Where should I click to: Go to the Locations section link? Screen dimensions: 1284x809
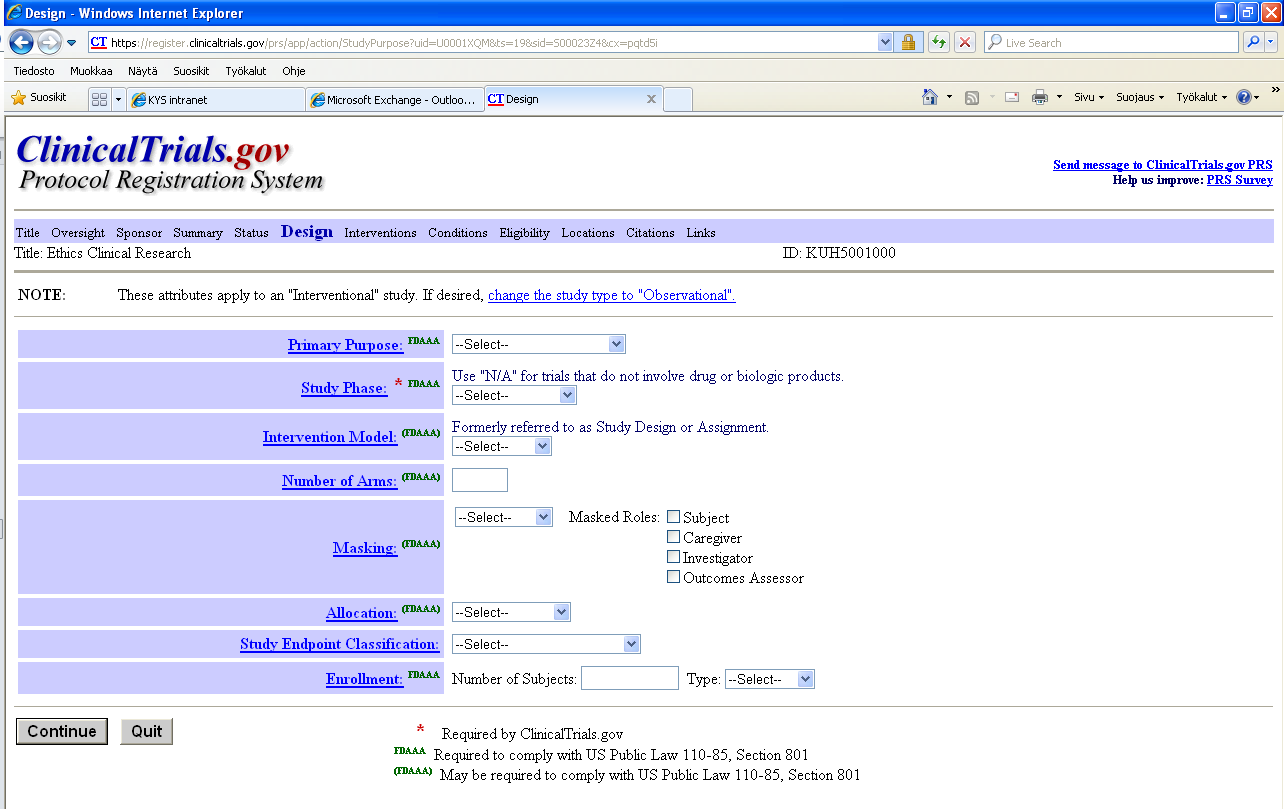point(588,233)
